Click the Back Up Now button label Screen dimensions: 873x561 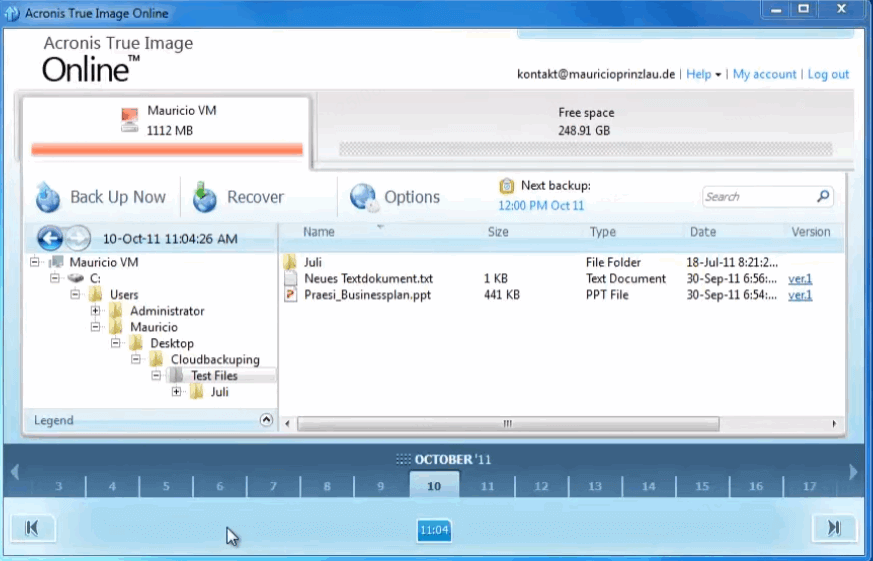pyautogui.click(x=117, y=197)
